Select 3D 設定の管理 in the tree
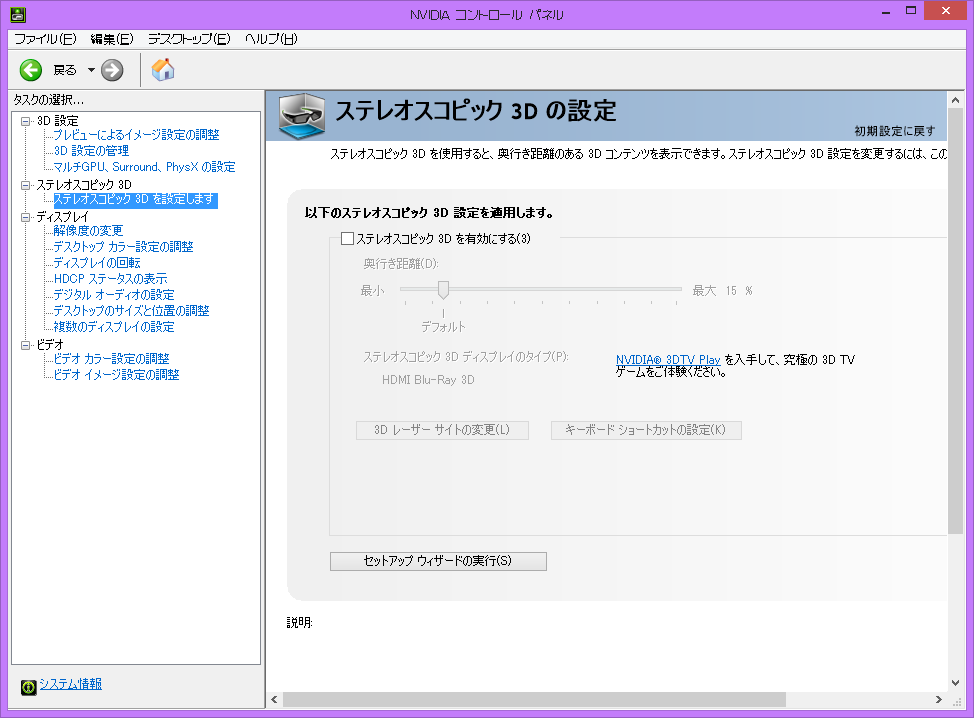Screen dimensions: 974x718 [91, 151]
